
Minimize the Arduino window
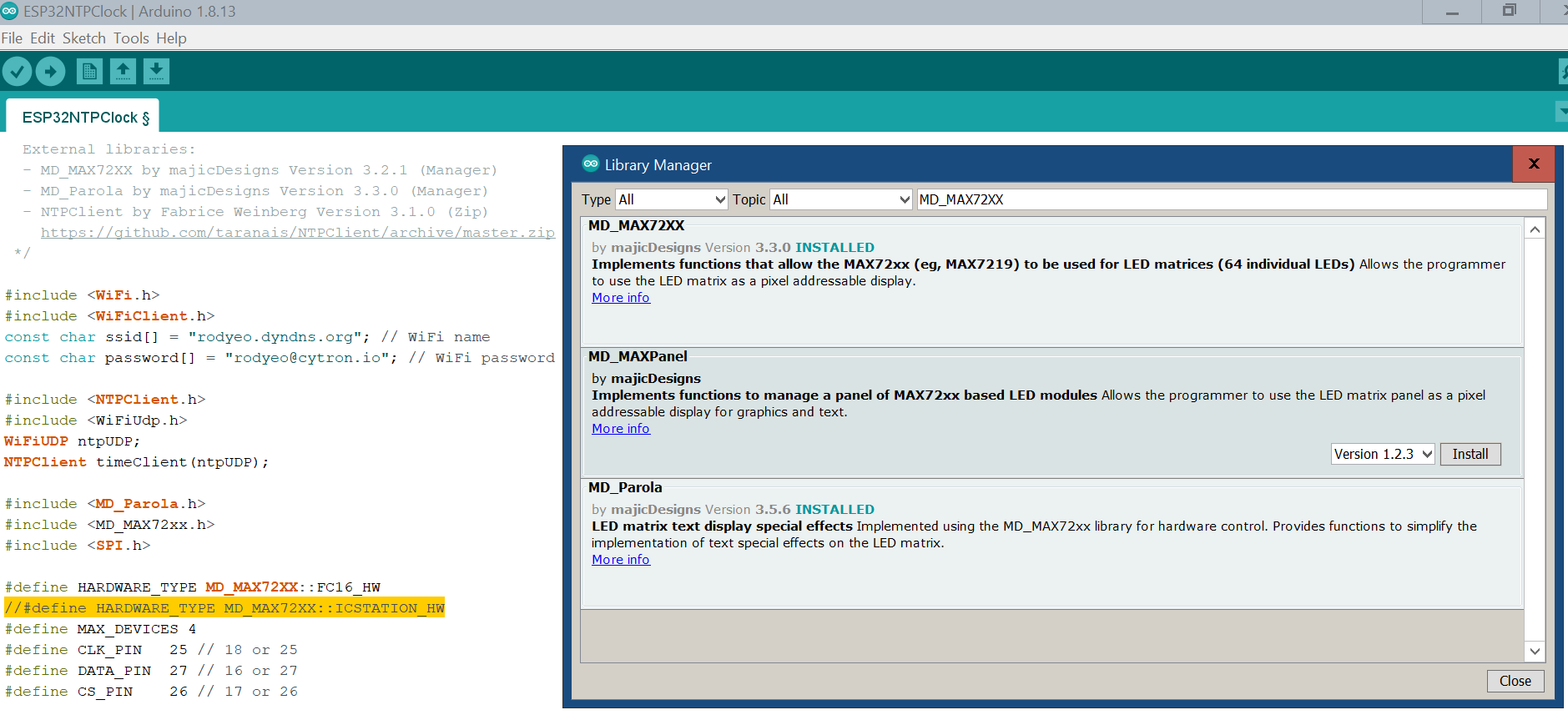tap(1452, 12)
